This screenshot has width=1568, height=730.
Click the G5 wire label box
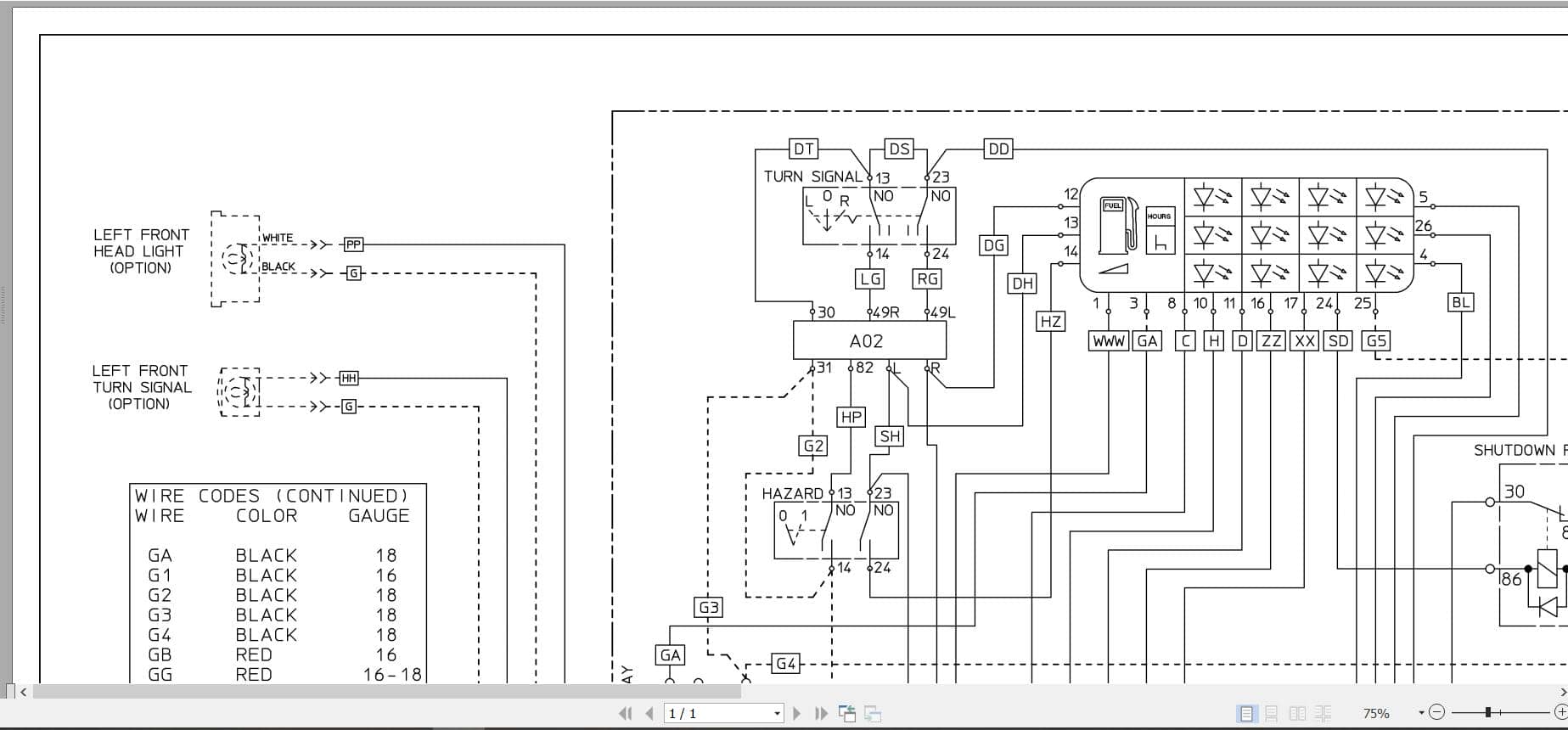coord(1375,341)
